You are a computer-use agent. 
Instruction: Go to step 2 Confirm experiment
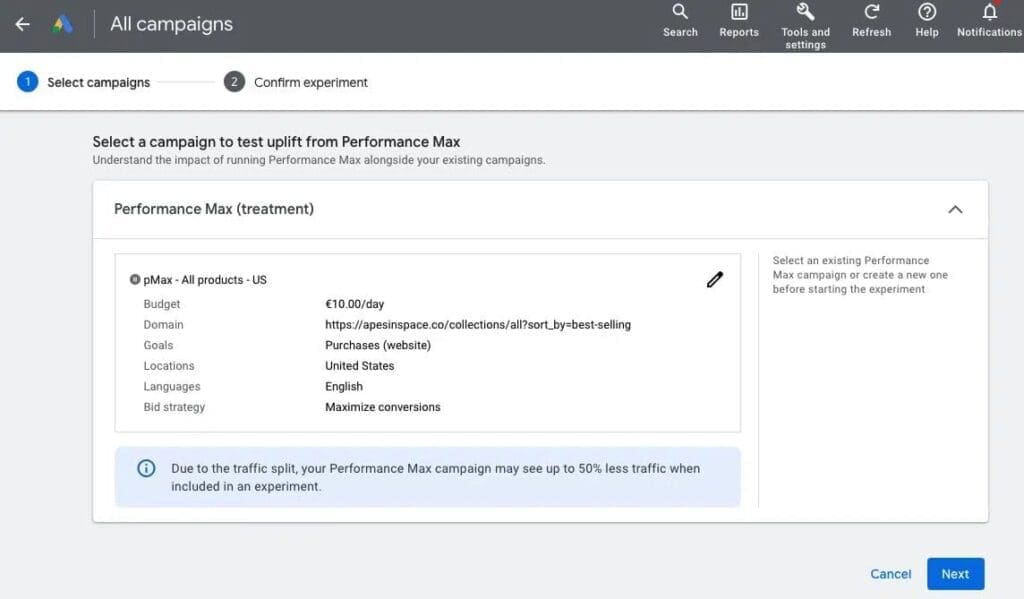pos(296,82)
